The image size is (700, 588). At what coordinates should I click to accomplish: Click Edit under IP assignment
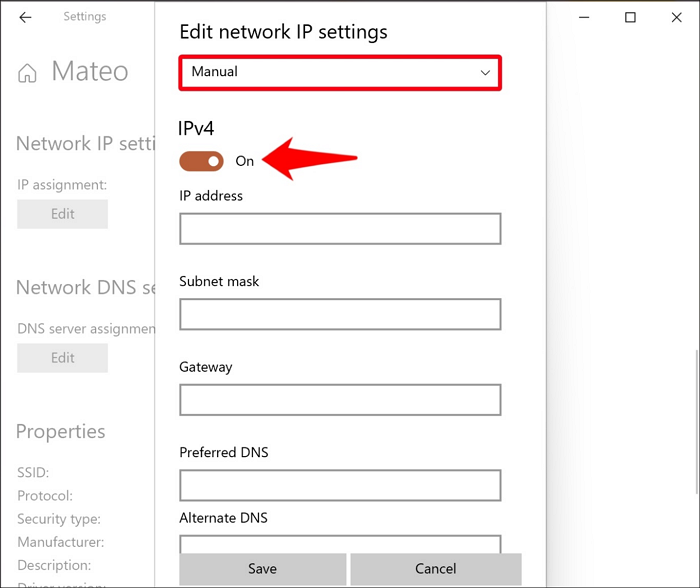pos(62,214)
